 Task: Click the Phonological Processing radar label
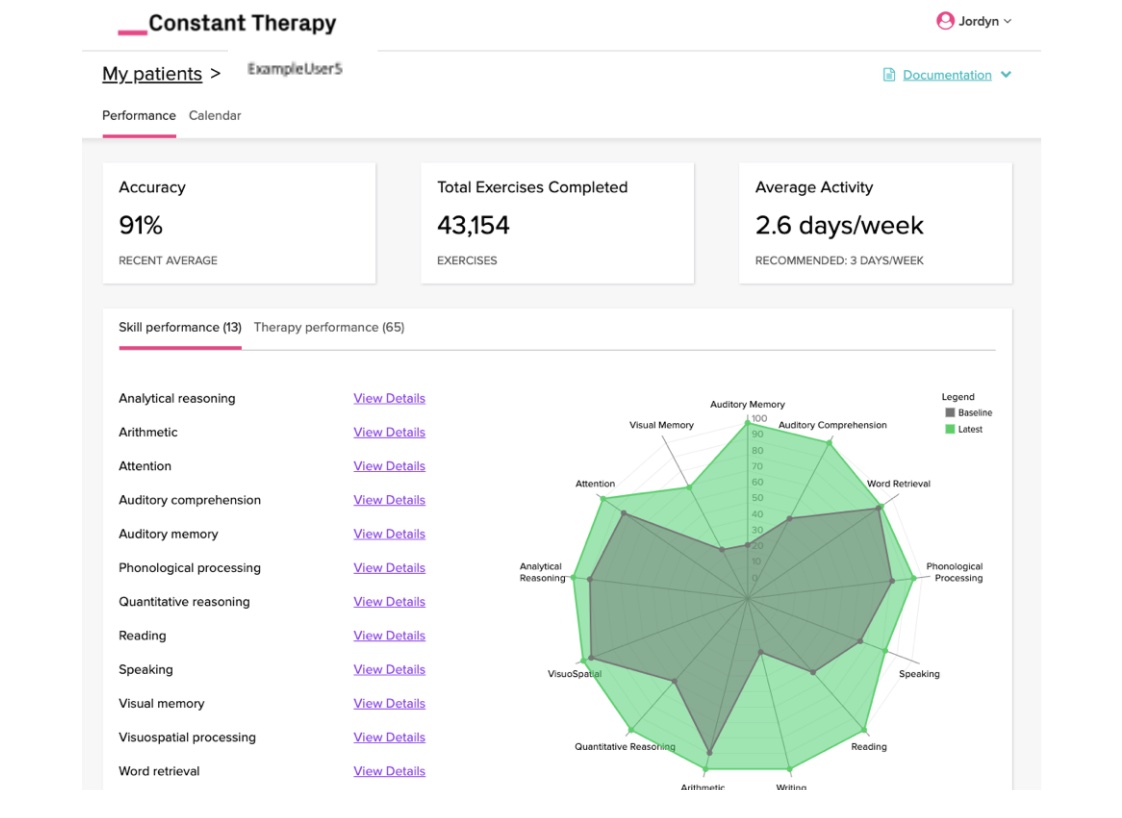tap(955, 572)
